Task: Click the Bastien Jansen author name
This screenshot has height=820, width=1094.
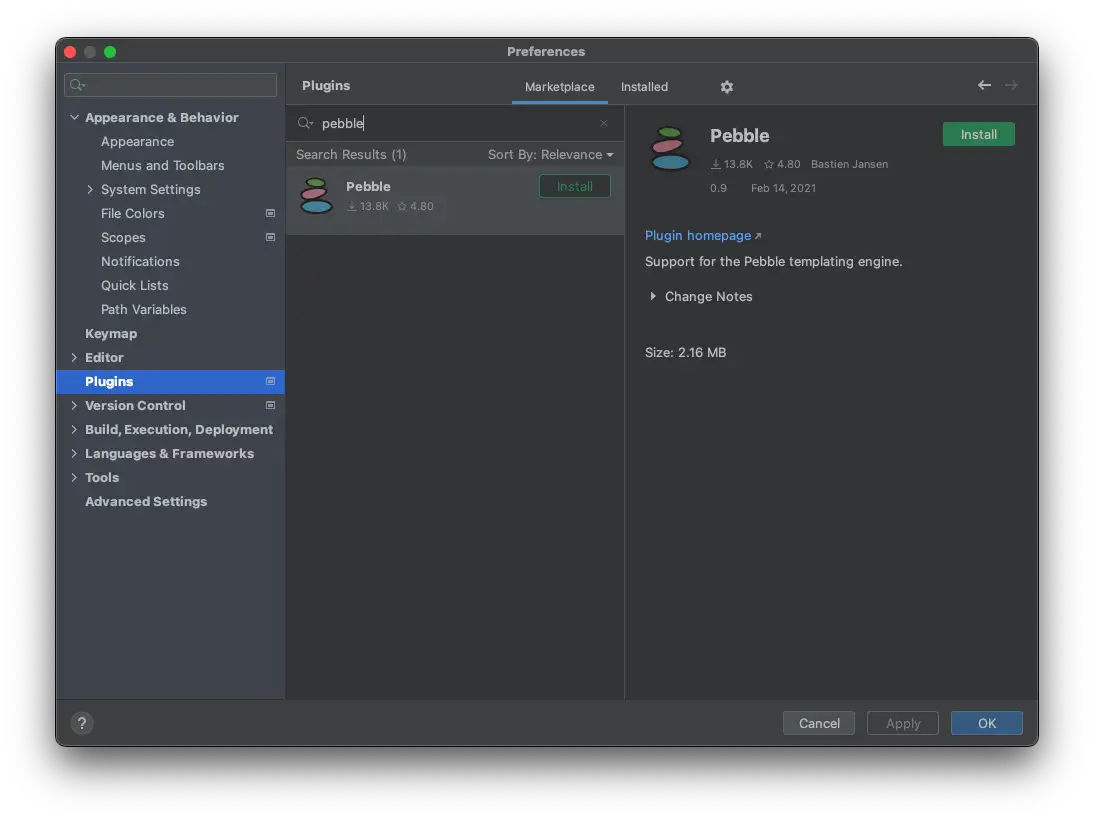Action: (x=849, y=164)
